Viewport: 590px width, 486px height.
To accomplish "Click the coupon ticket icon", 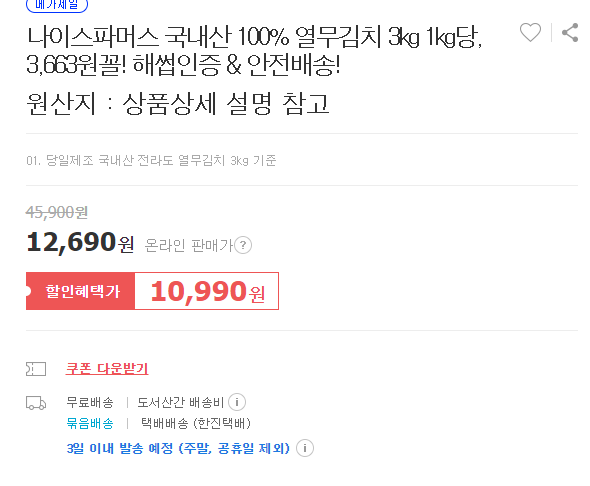I will [36, 369].
